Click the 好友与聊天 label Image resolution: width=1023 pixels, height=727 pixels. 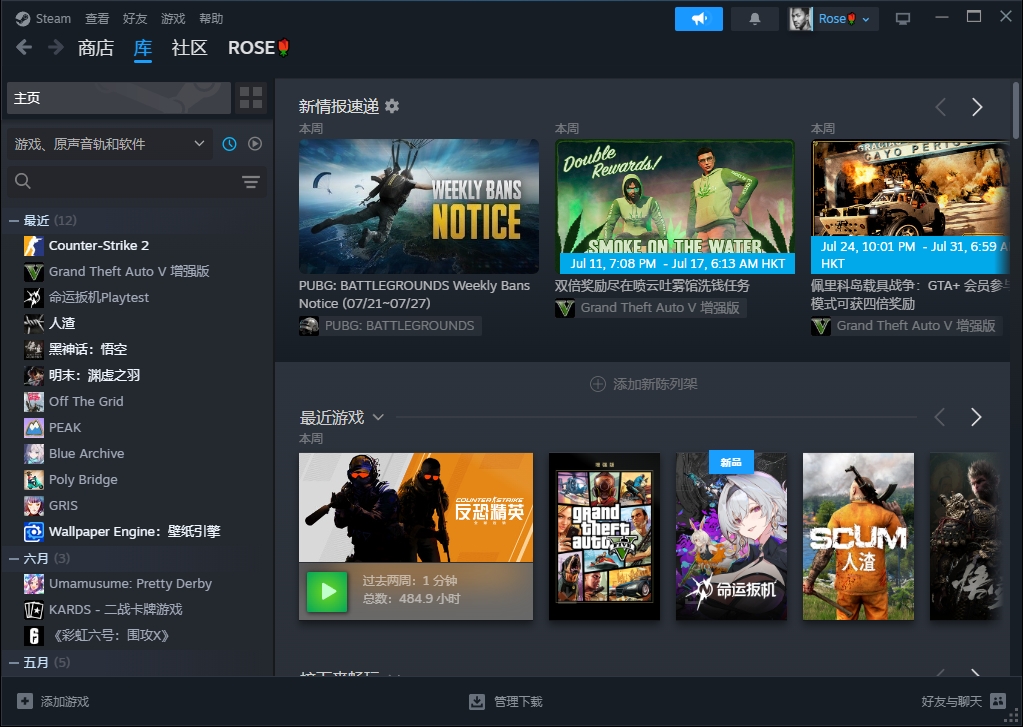(951, 702)
